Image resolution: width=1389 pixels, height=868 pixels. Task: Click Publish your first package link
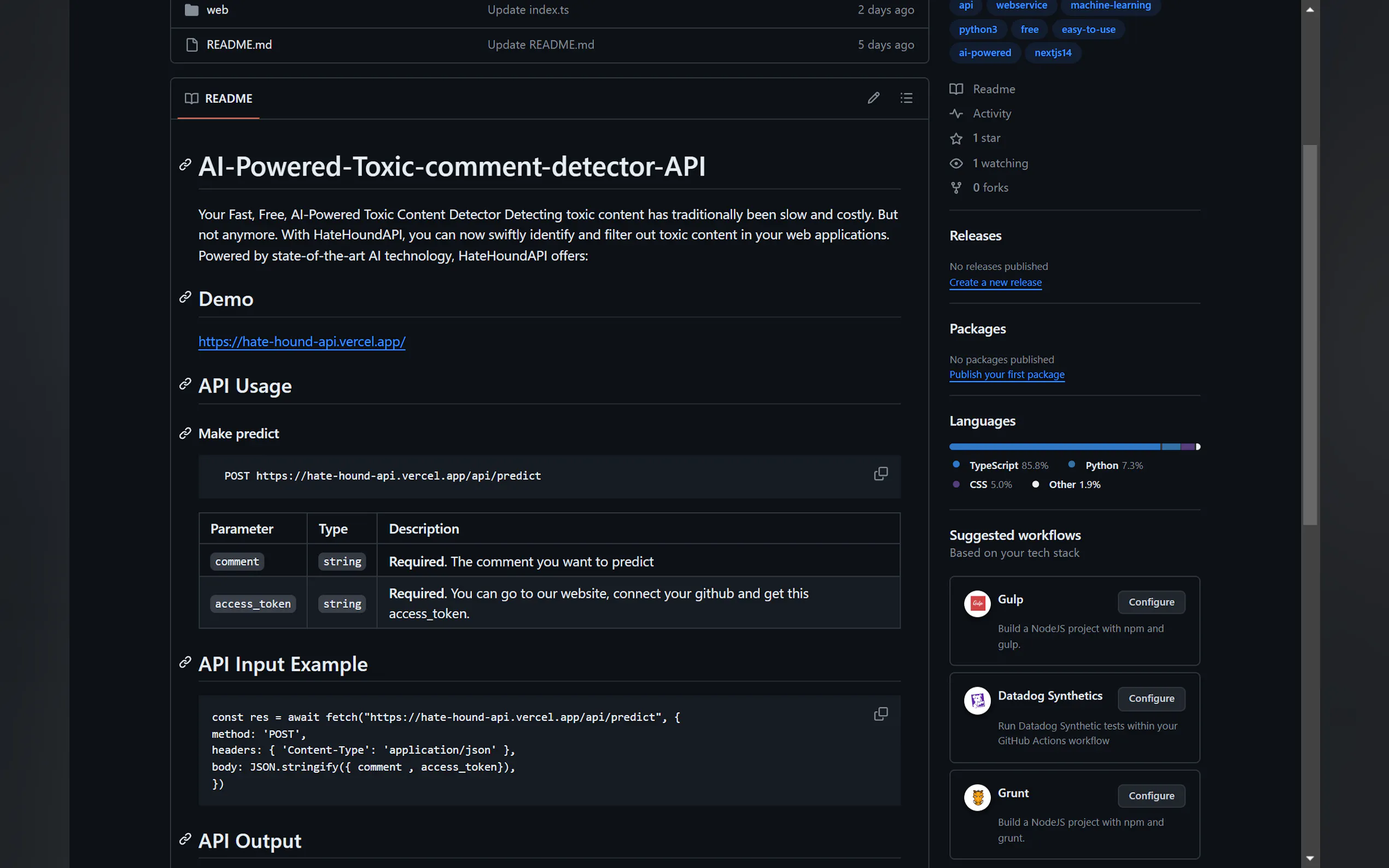point(1007,374)
